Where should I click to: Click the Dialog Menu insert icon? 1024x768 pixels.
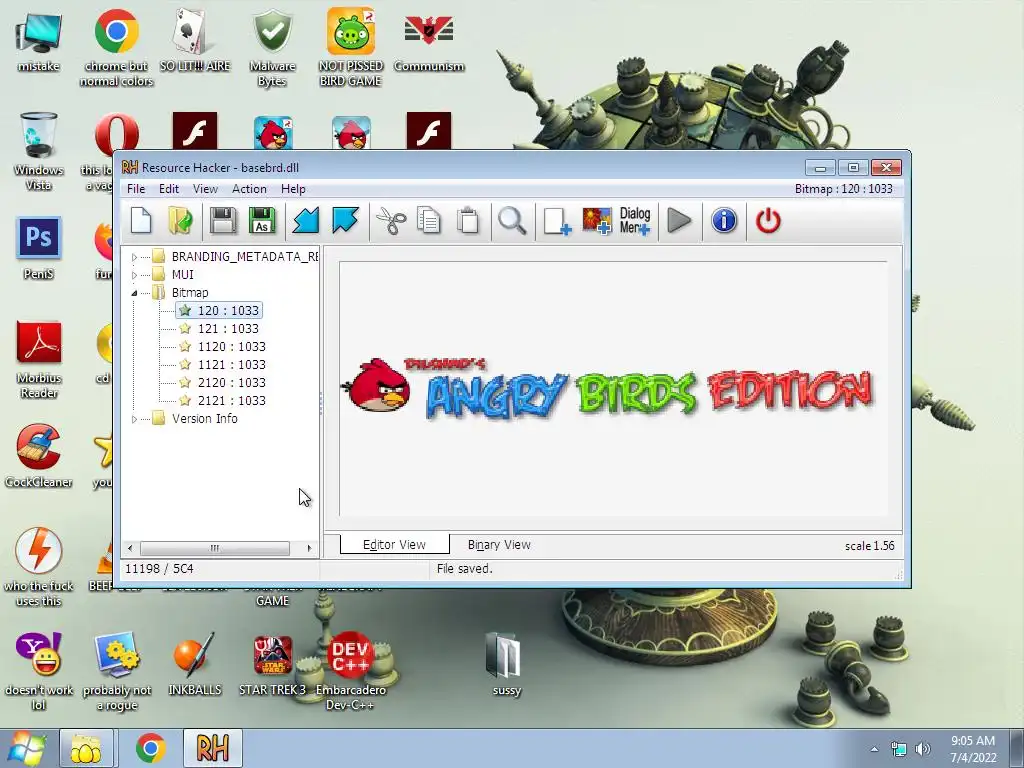pos(635,221)
